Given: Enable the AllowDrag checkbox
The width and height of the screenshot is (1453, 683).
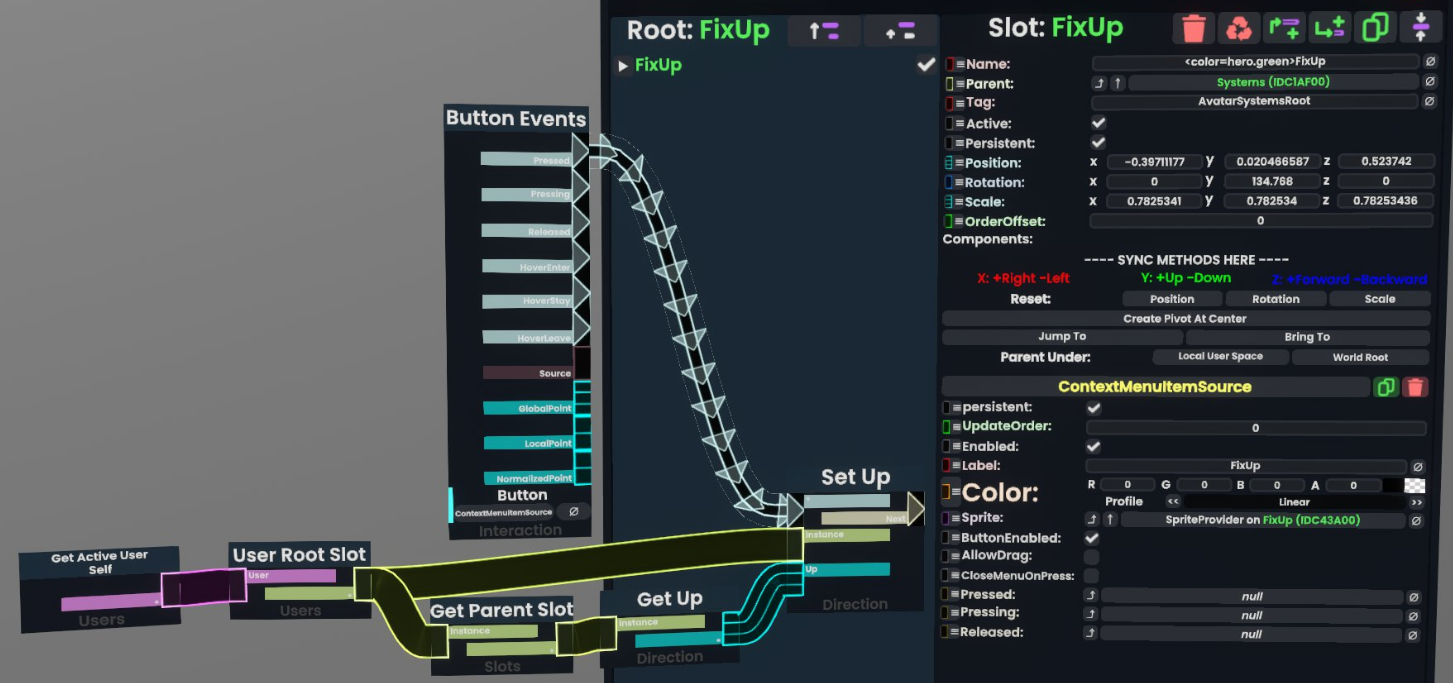Looking at the screenshot, I should [x=1092, y=556].
